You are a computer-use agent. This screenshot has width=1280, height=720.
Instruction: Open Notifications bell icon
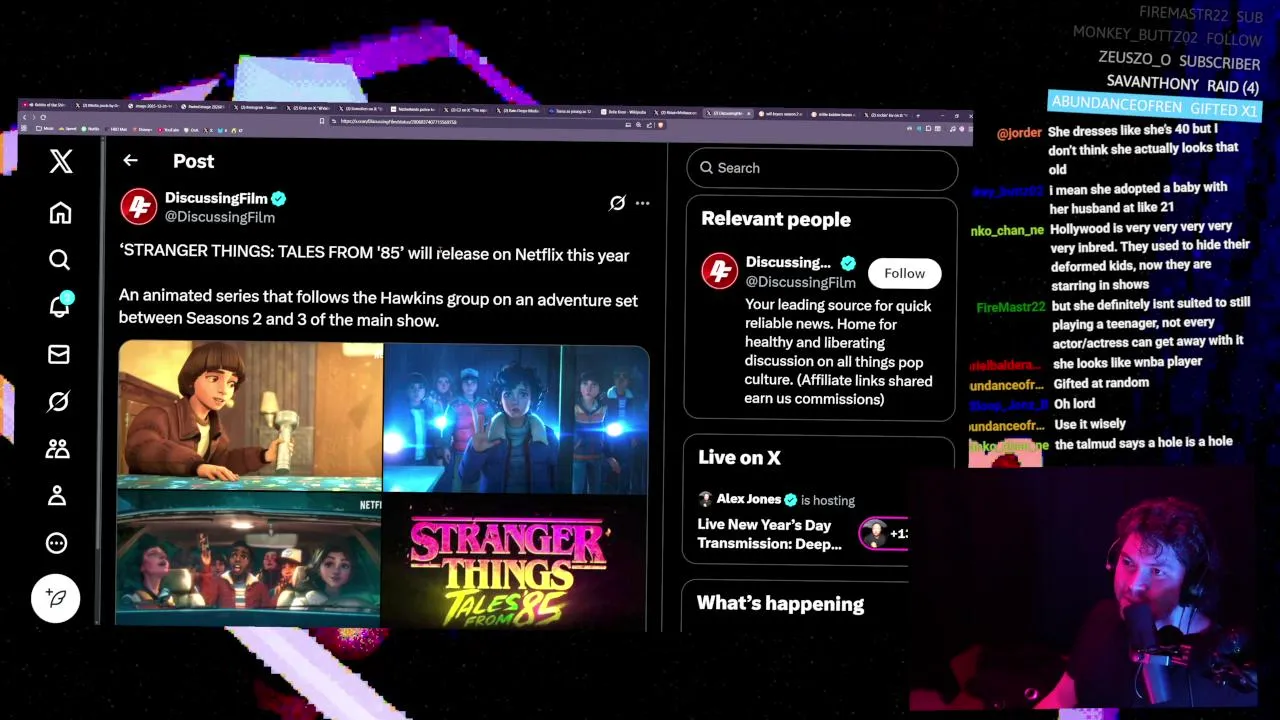(x=60, y=305)
